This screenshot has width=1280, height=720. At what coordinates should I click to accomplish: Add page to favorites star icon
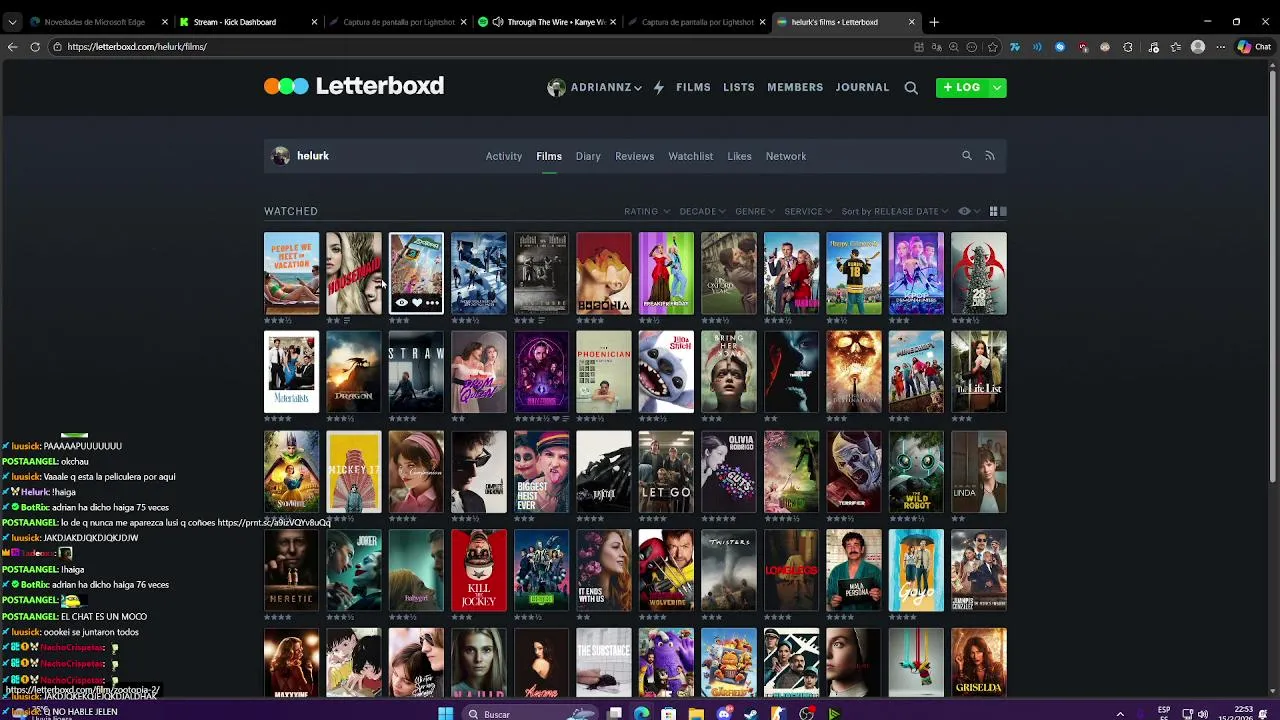click(x=992, y=47)
